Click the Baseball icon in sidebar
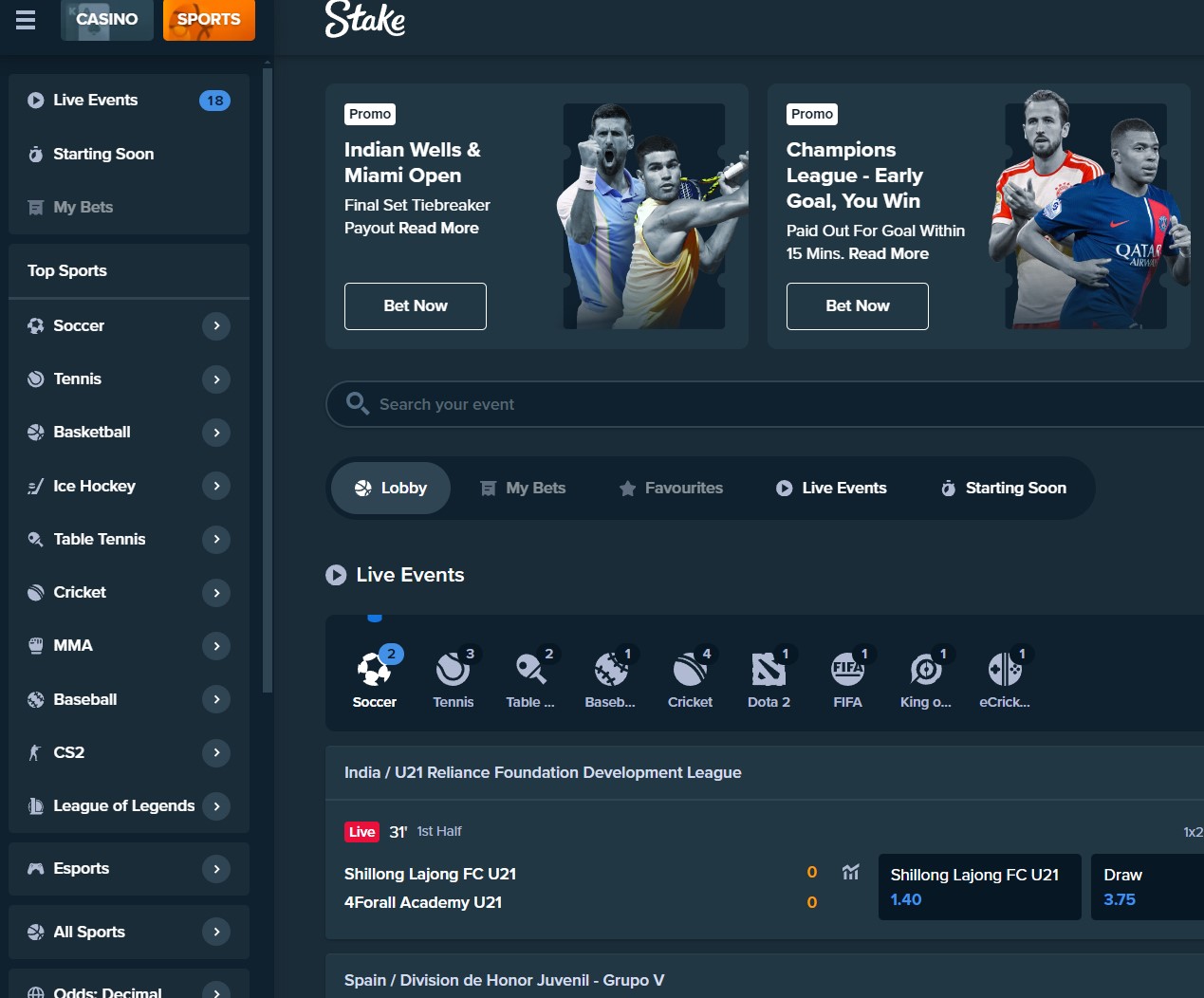The image size is (1204, 998). tap(36, 699)
